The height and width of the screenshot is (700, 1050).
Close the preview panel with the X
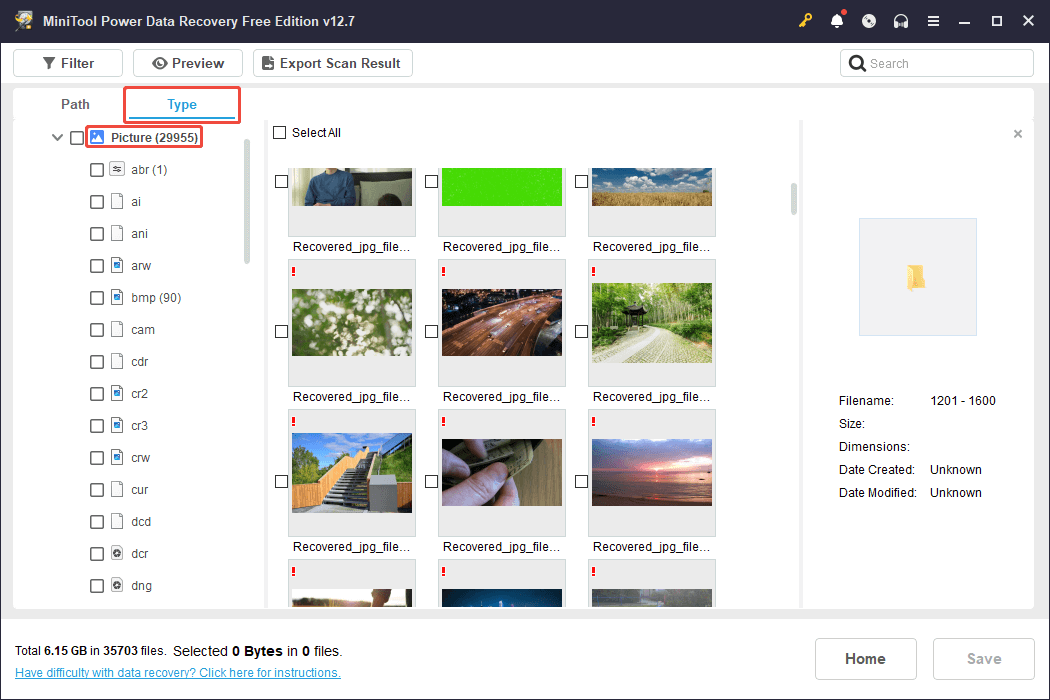pyautogui.click(x=1018, y=134)
